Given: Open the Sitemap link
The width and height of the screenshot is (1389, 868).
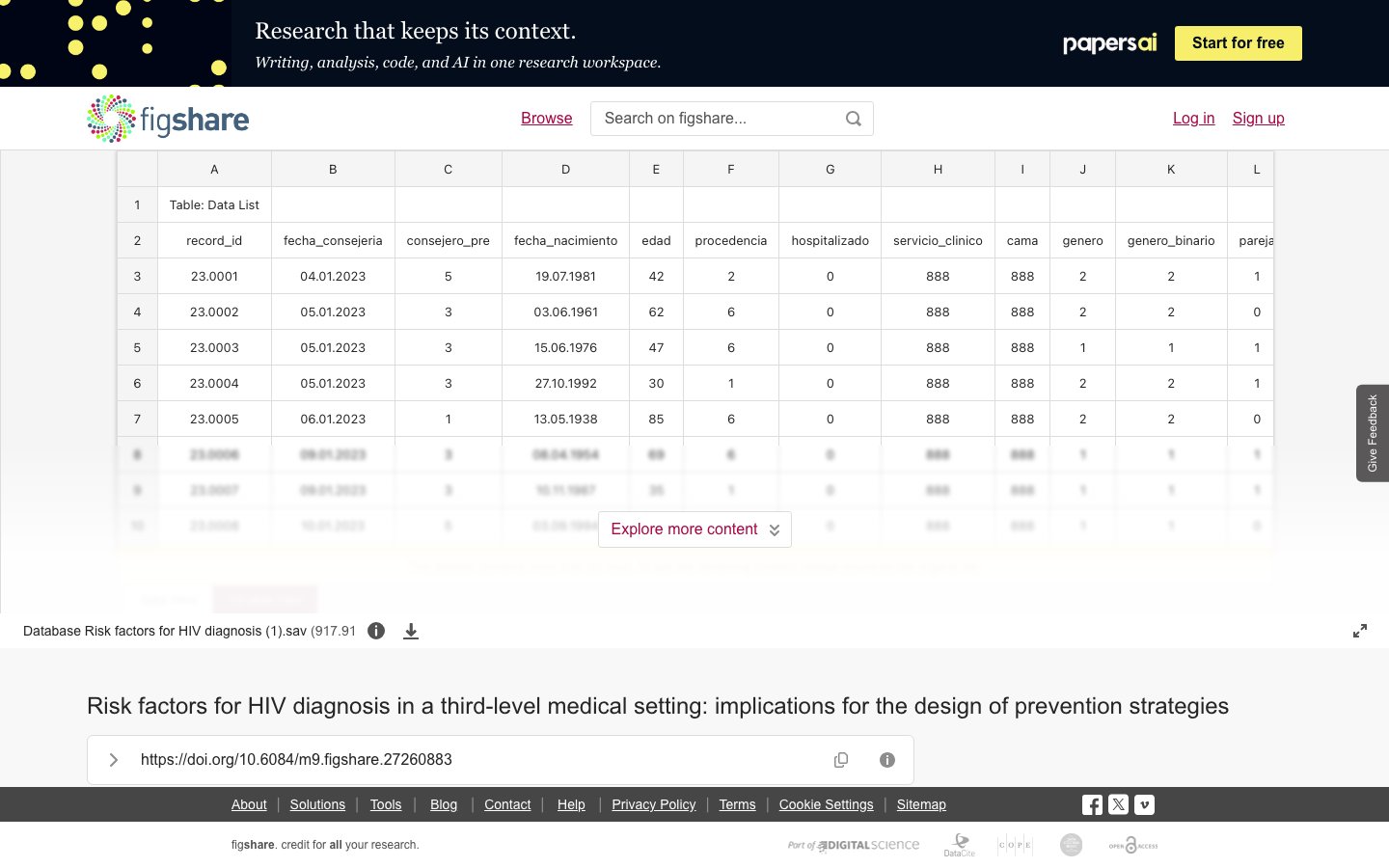Looking at the screenshot, I should [x=921, y=804].
